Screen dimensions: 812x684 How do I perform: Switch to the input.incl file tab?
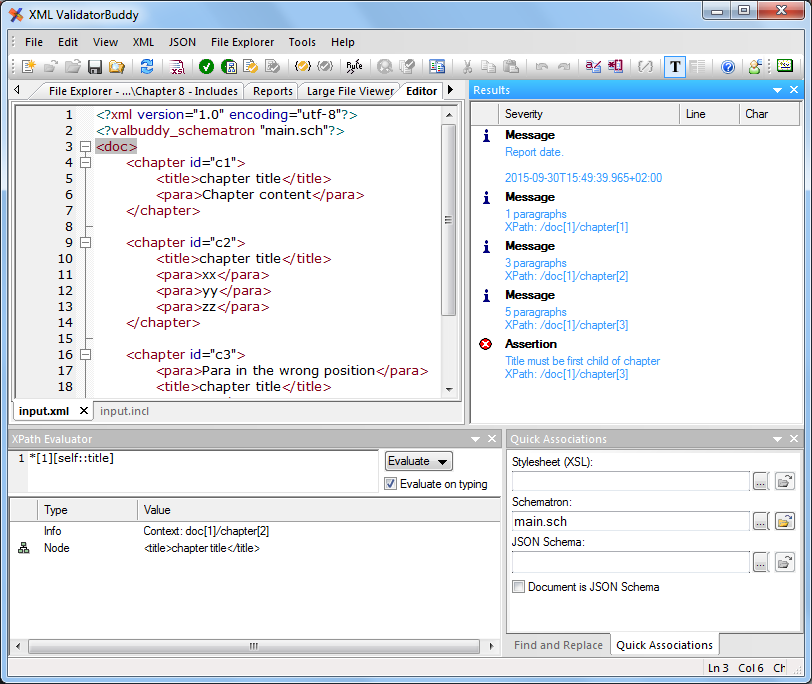coord(124,411)
